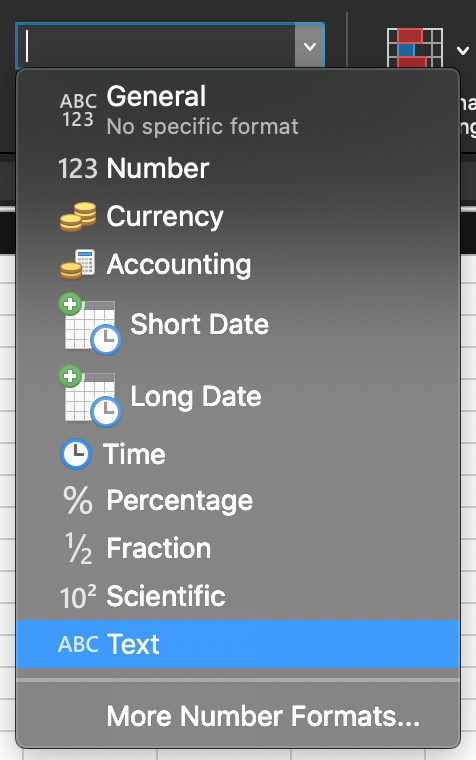Viewport: 476px width, 760px height.
Task: Click inside the number format text box
Action: (156, 47)
